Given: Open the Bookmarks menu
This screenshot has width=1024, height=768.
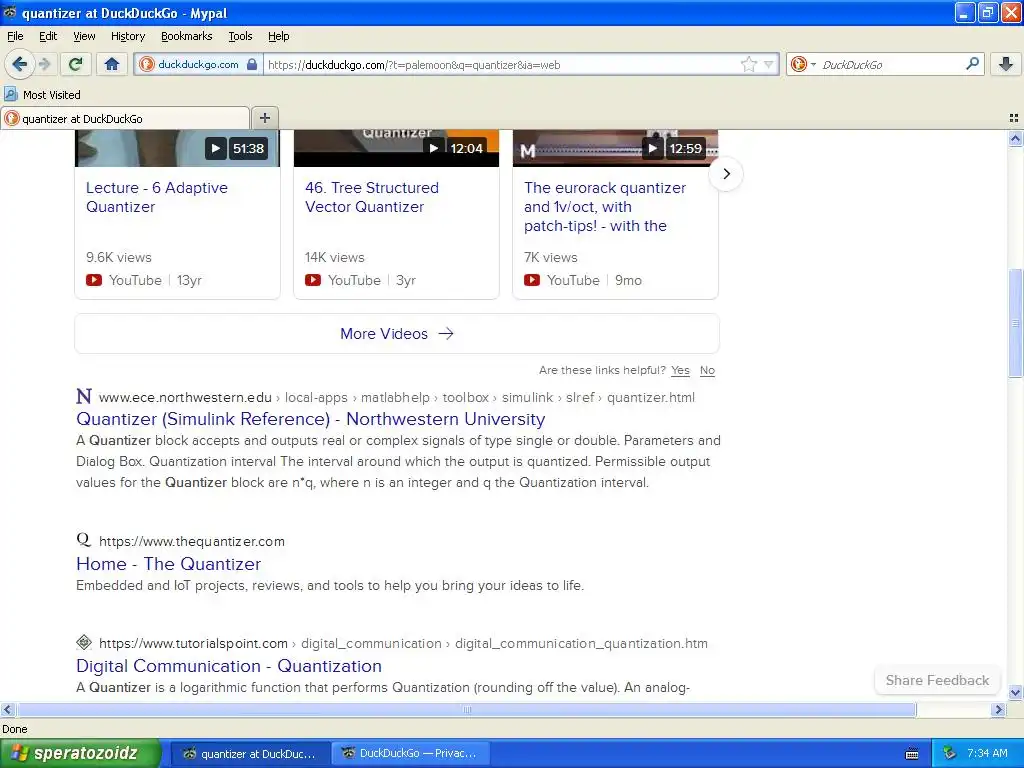Looking at the screenshot, I should click(x=187, y=36).
